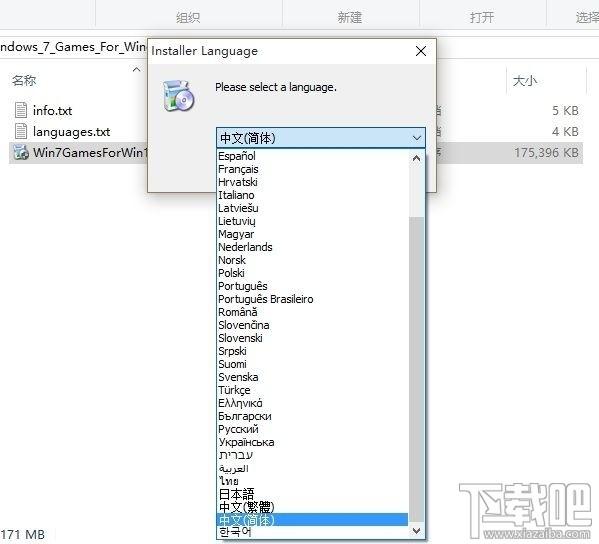
Task: Sort files by the 大小 column header
Action: [525, 81]
